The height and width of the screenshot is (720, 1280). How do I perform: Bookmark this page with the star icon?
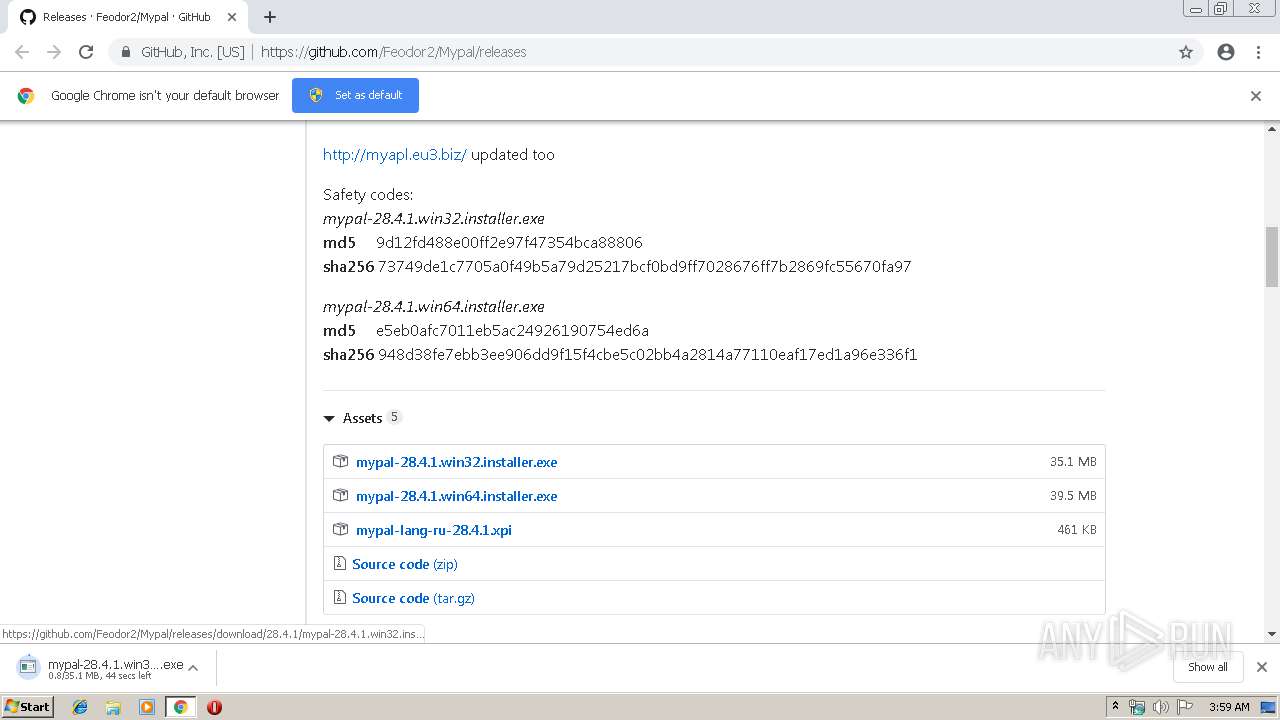(1186, 52)
